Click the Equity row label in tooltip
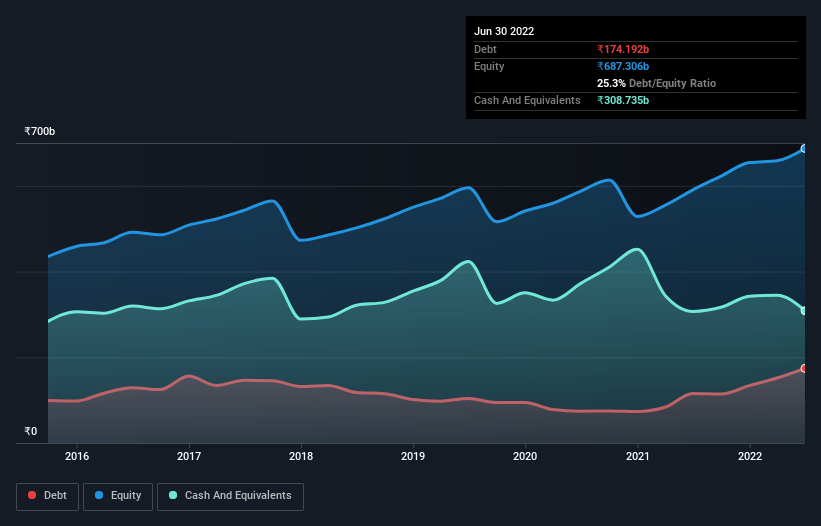 [x=489, y=66]
